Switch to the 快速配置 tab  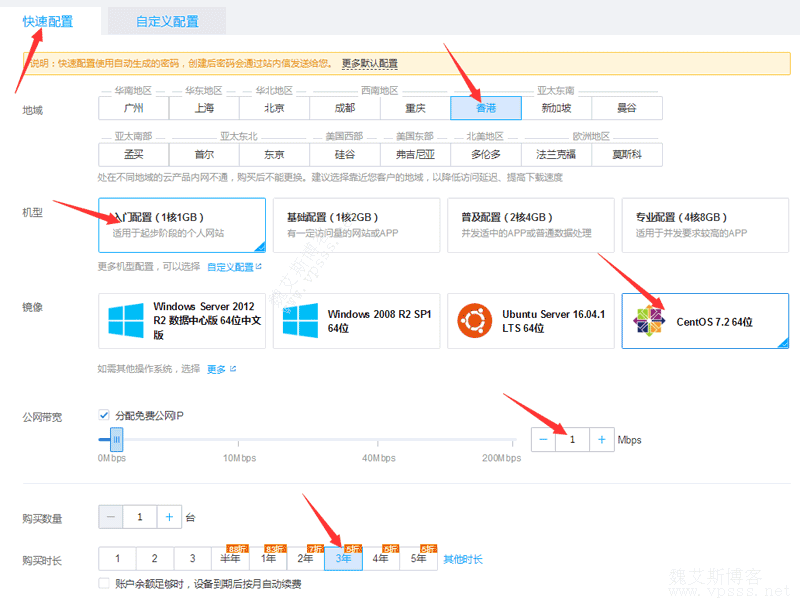(49, 21)
